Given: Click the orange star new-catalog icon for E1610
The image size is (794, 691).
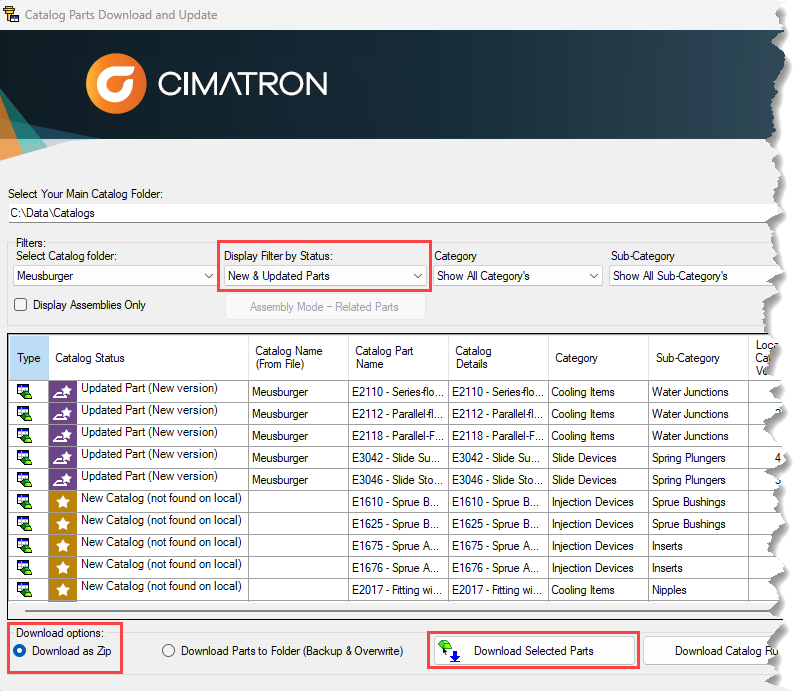Looking at the screenshot, I should tap(62, 502).
